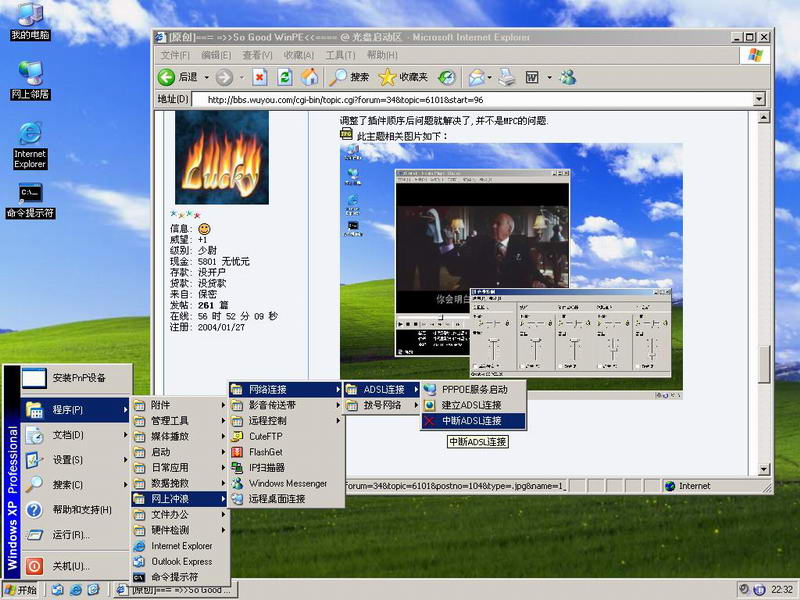800x600 pixels.
Task: Open Favorites (收藏夹) star in IE toolbar
Action: click(403, 77)
